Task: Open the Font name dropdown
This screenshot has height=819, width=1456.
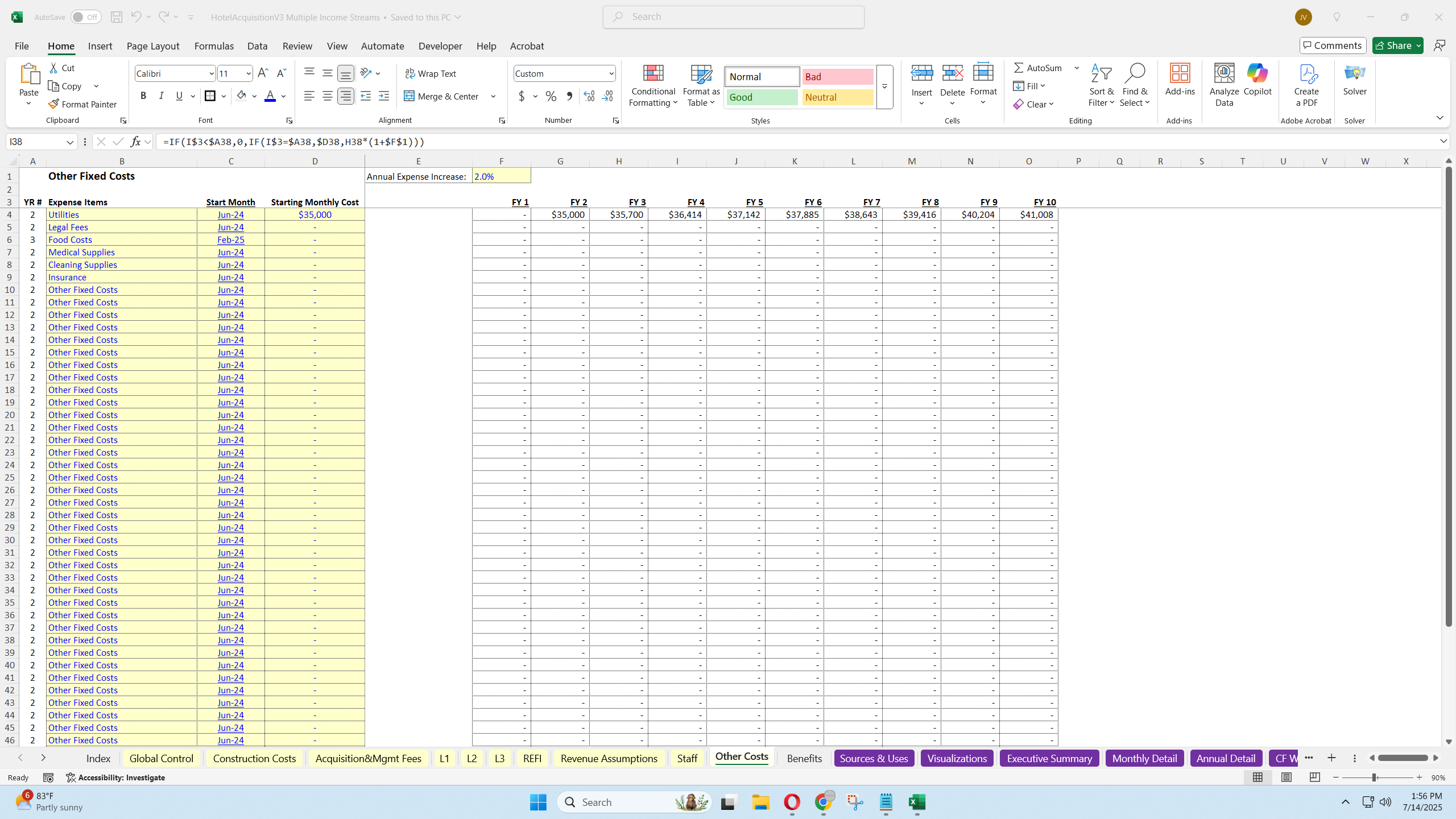Action: [210, 73]
